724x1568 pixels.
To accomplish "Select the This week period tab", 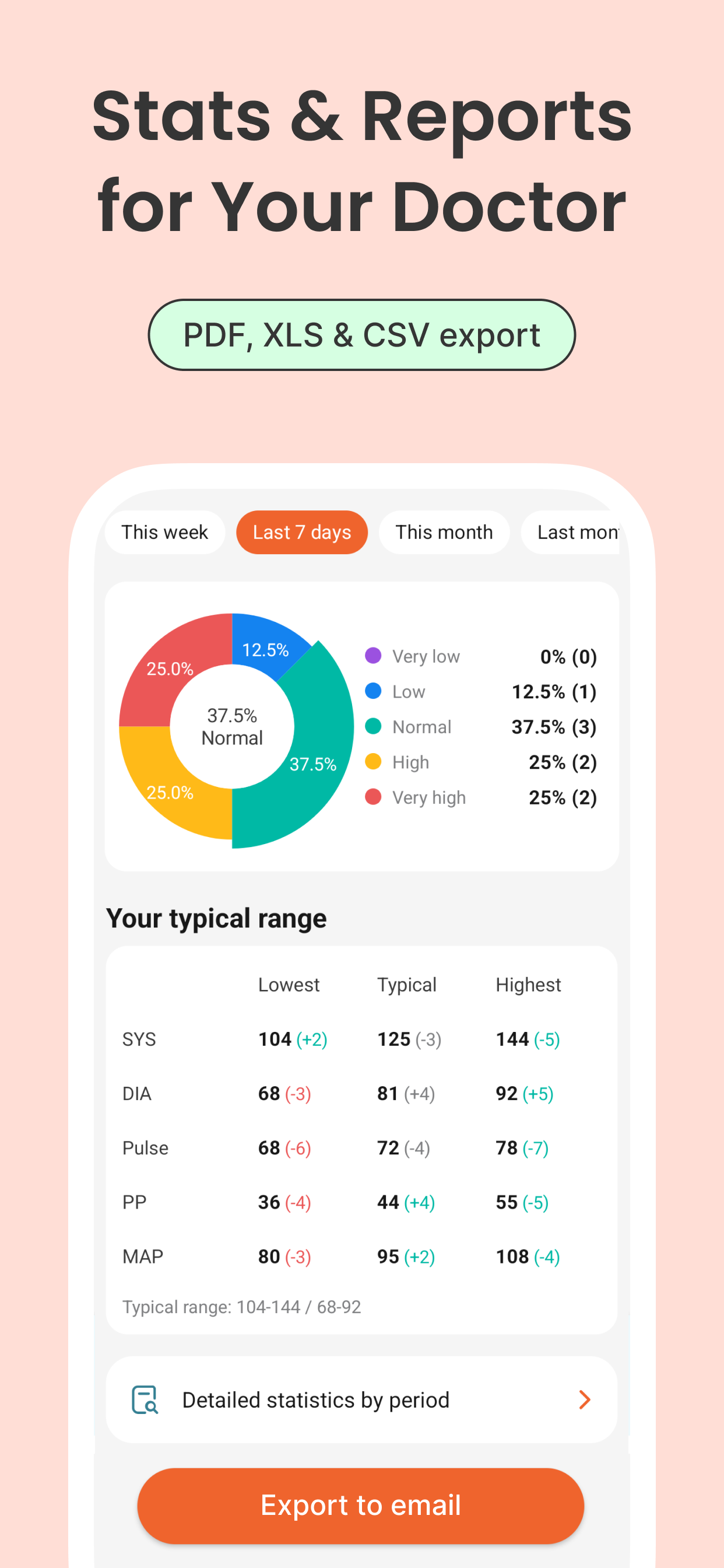I will click(x=165, y=532).
